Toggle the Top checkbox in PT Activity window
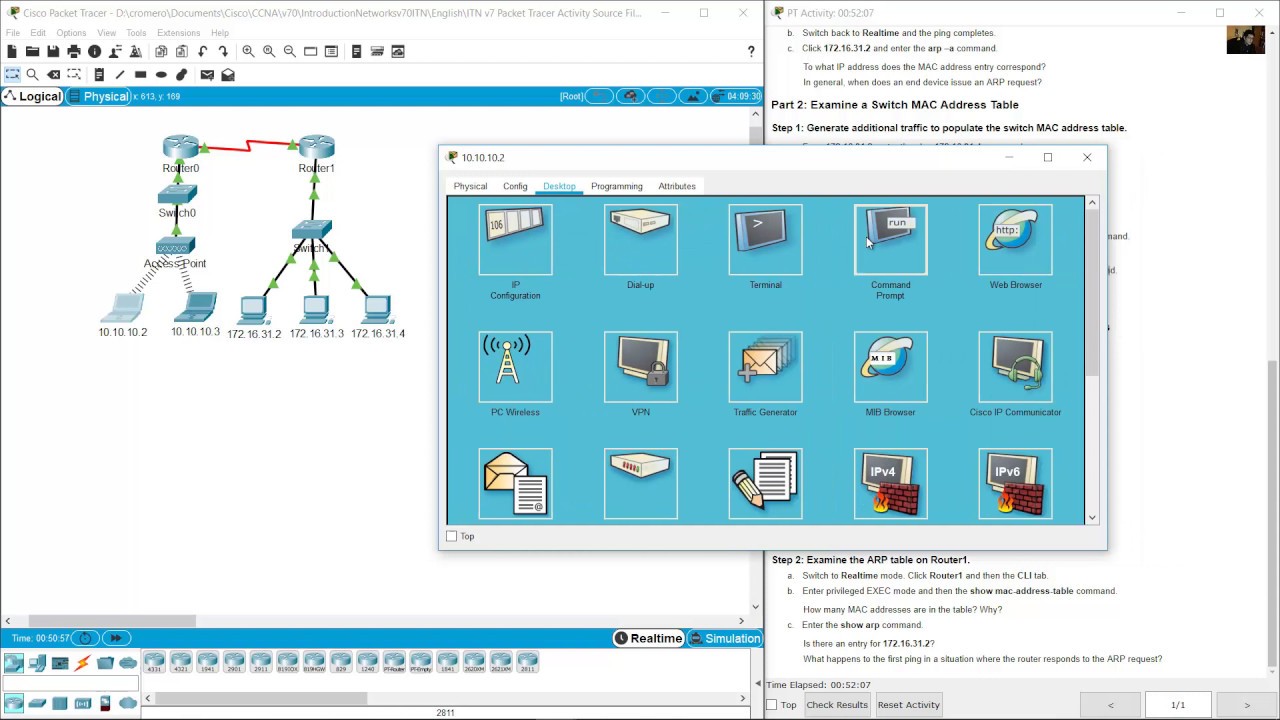The width and height of the screenshot is (1280, 720). click(771, 705)
